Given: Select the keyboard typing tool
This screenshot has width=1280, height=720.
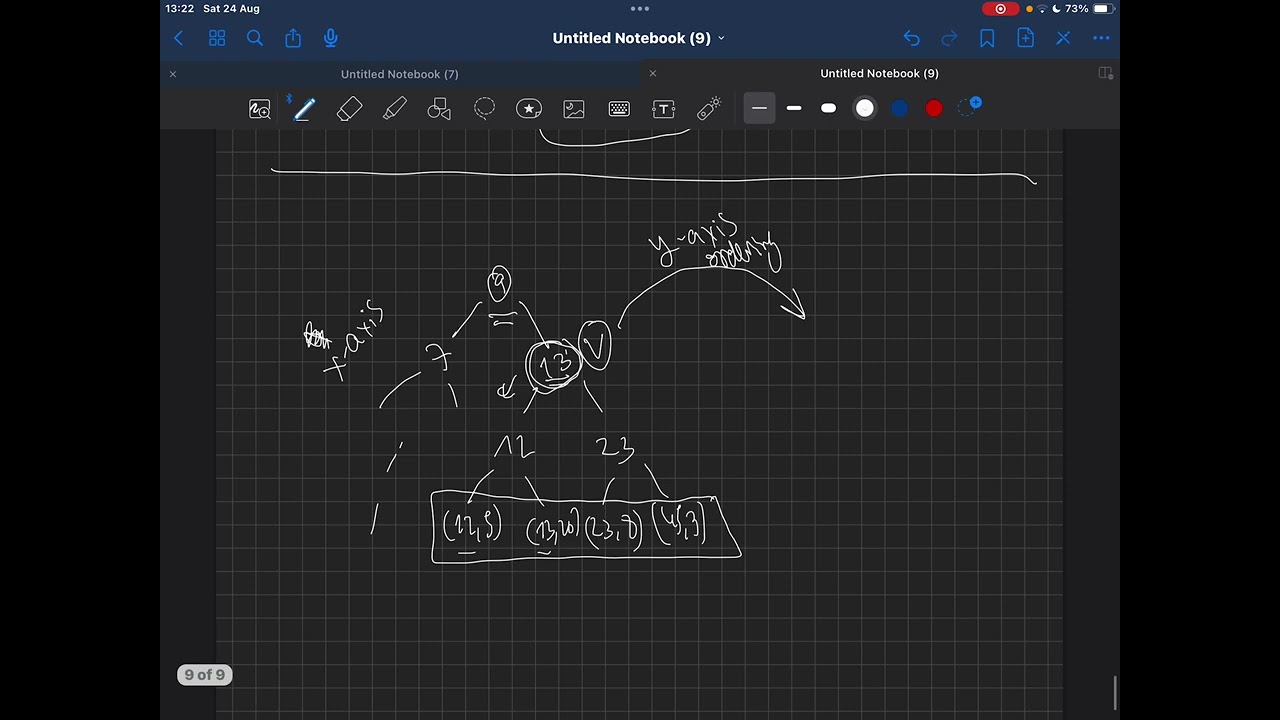Looking at the screenshot, I should pos(619,109).
